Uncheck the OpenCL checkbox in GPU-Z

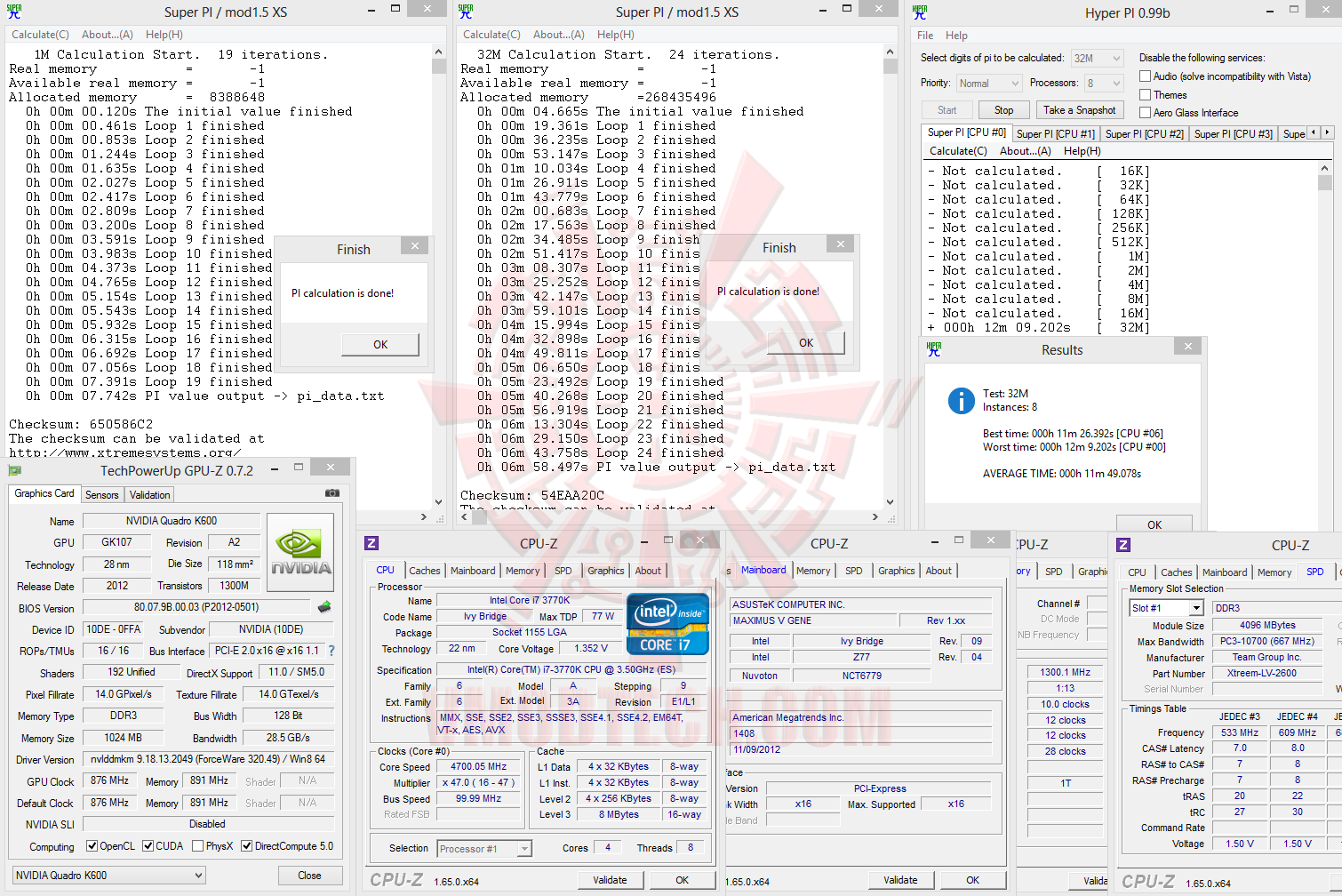tap(92, 846)
